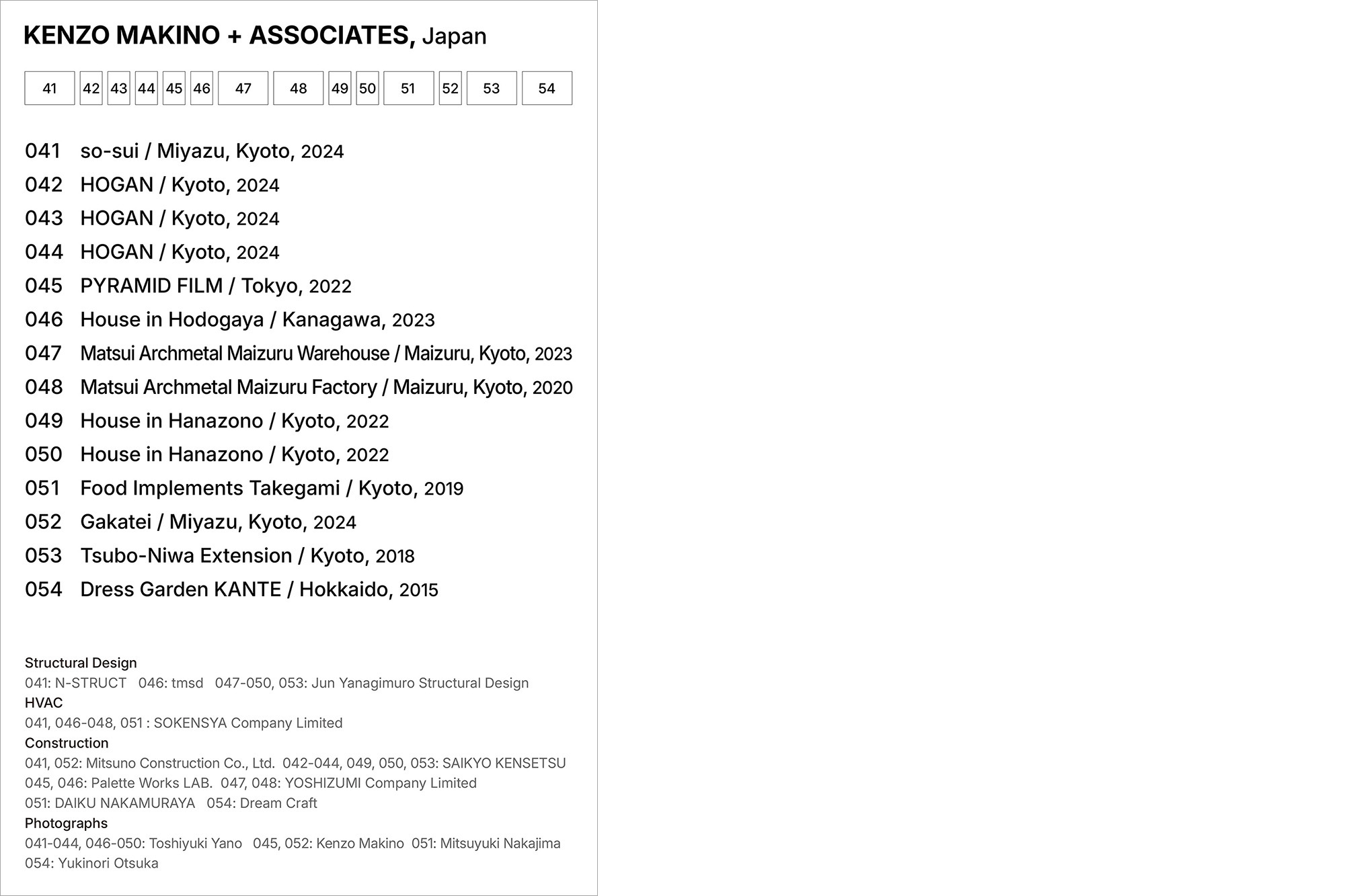Select the small box labeled 42

click(91, 88)
